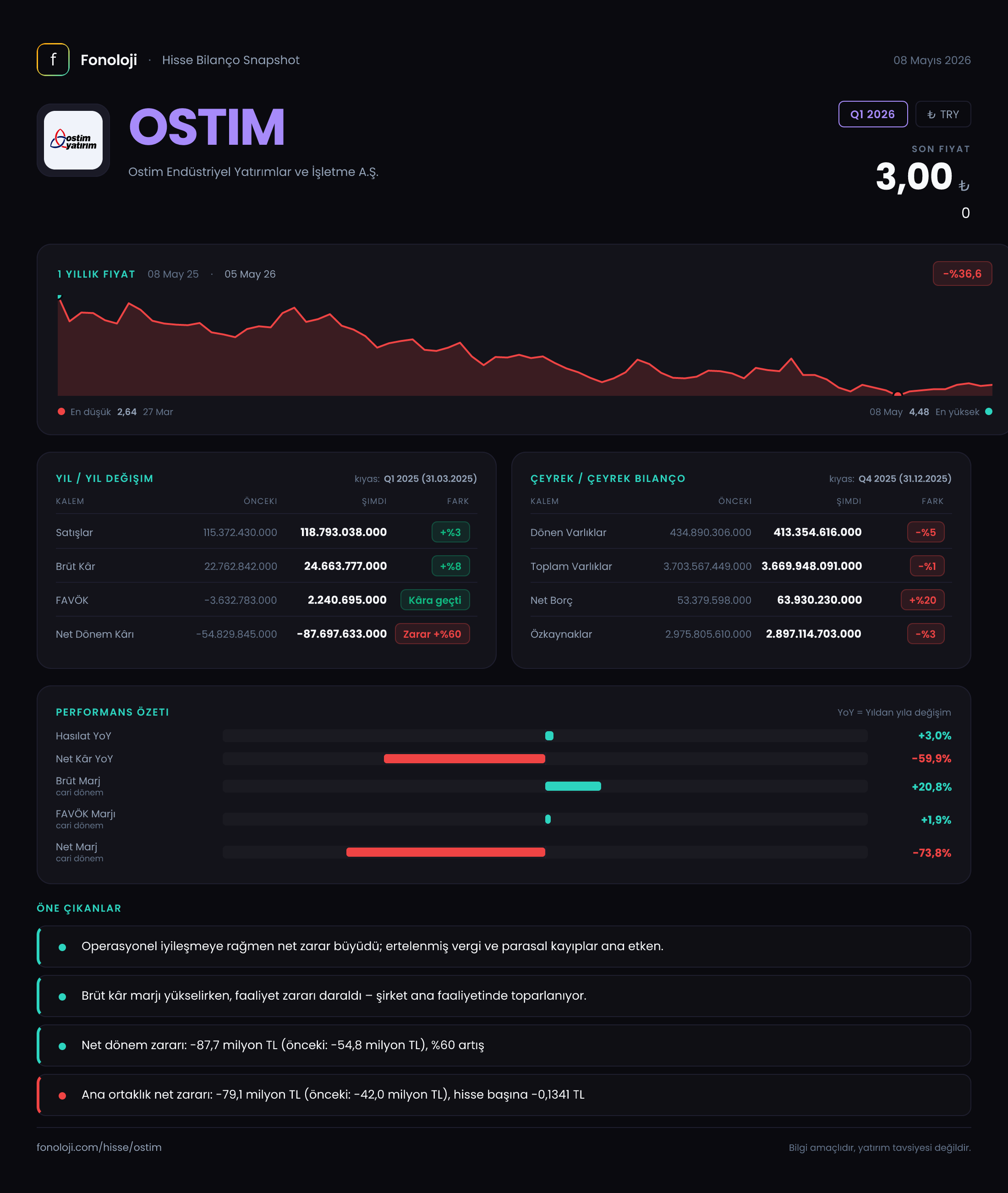Screen dimensions: 1008x1193
Task: Click the 'Kâra geçti' FAVÖK badge
Action: (435, 600)
